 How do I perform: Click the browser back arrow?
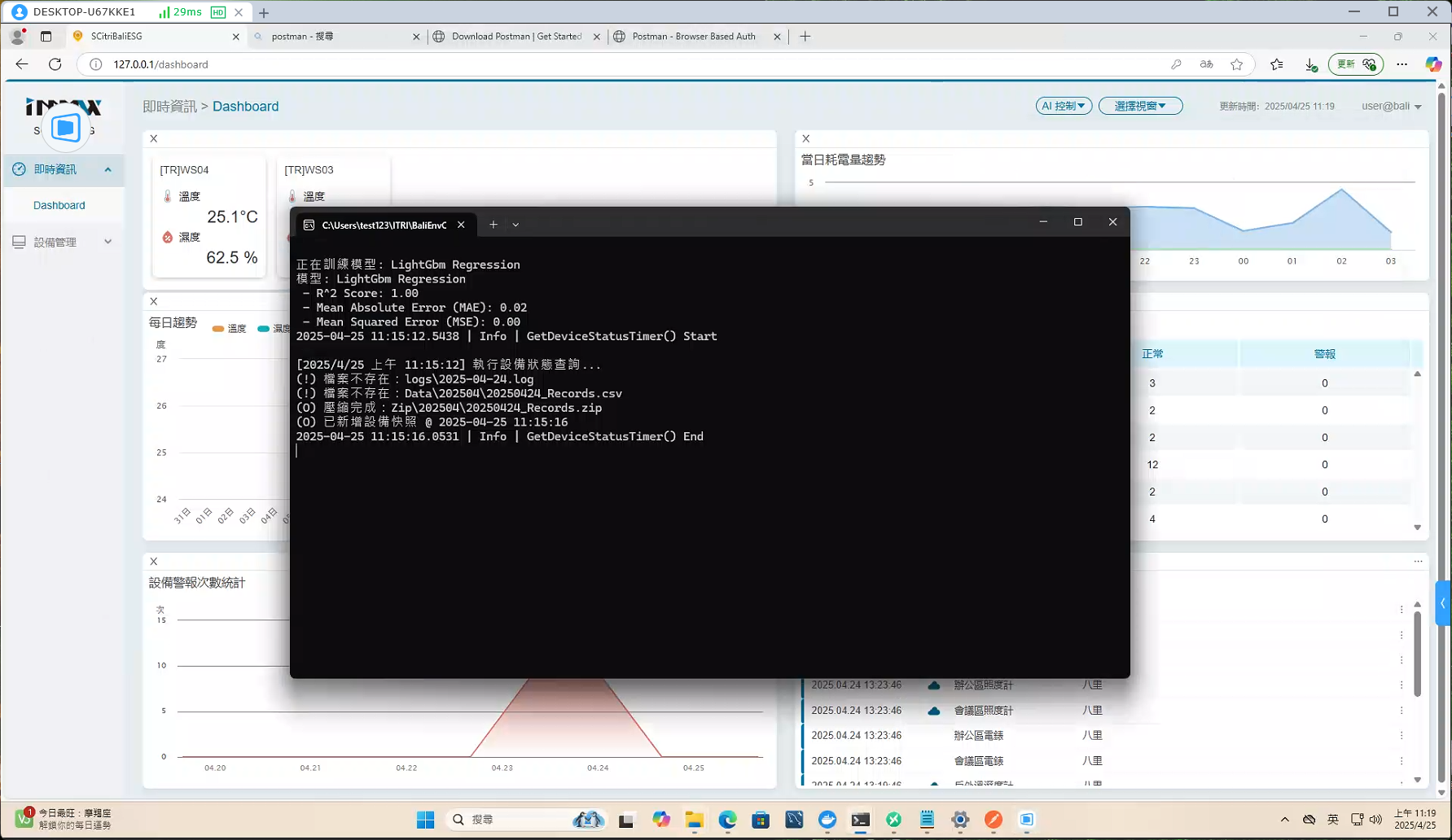[22, 64]
